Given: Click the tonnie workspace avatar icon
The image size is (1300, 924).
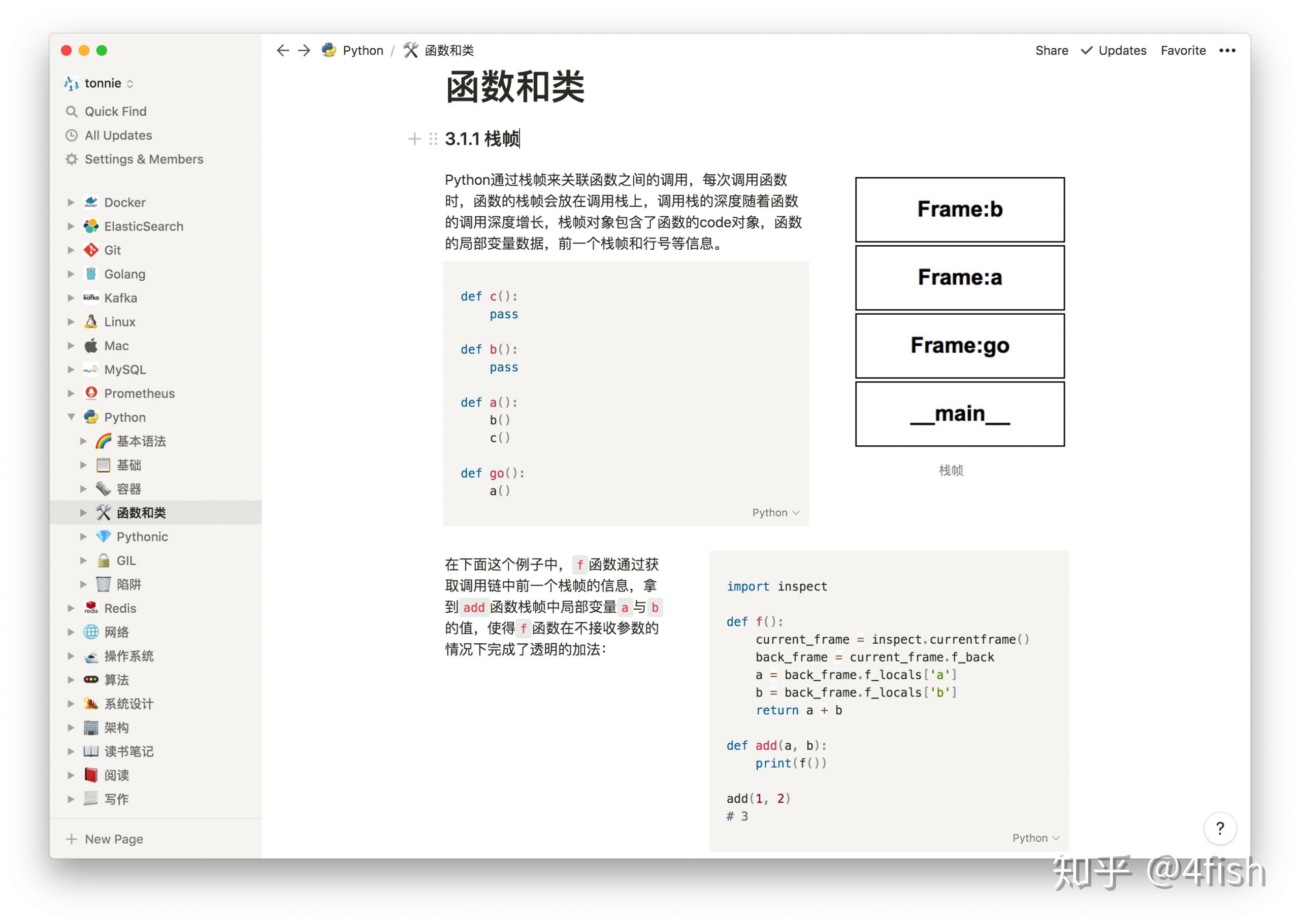Looking at the screenshot, I should tap(72, 84).
